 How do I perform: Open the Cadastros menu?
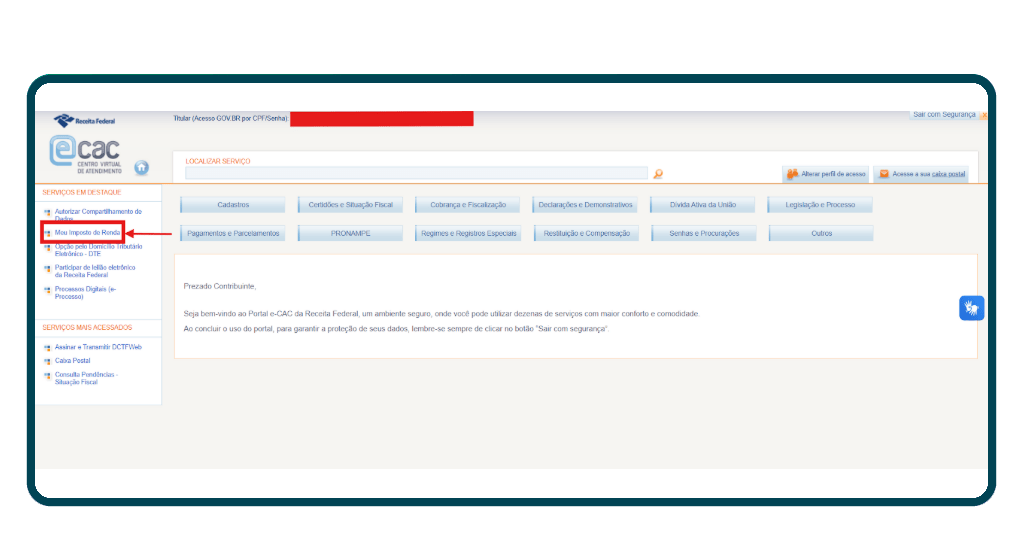(x=233, y=205)
